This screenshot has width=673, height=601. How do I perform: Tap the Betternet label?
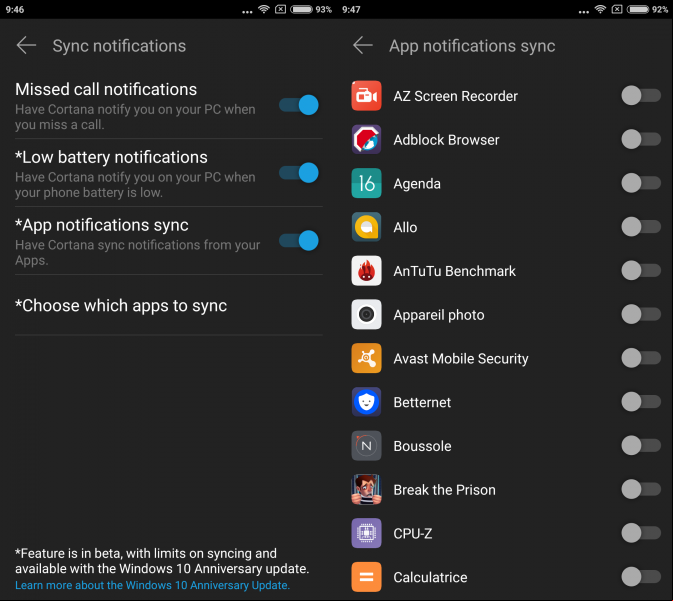click(x=422, y=403)
